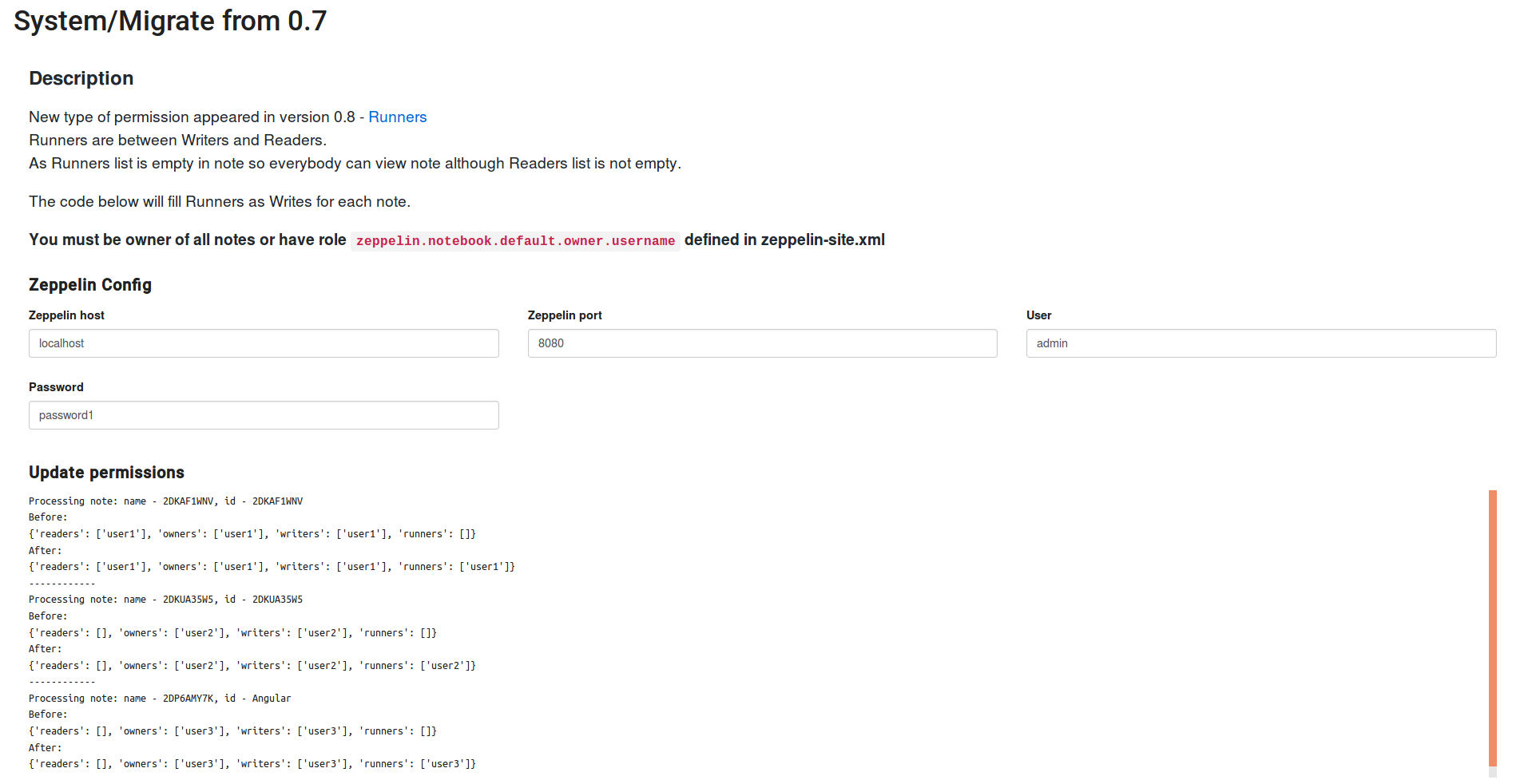1516x784 pixels.
Task: Click the line ending with runners ['user2']
Action: pos(252,666)
